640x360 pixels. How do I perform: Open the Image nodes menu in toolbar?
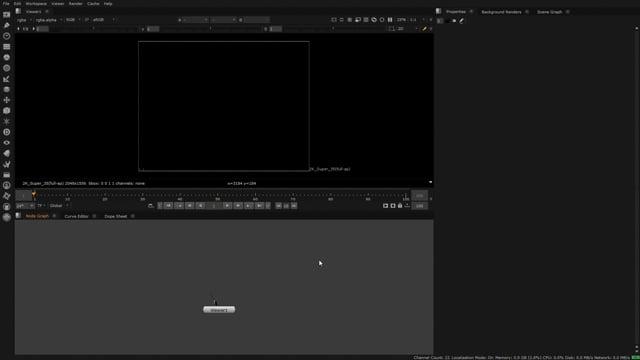[x=7, y=15]
